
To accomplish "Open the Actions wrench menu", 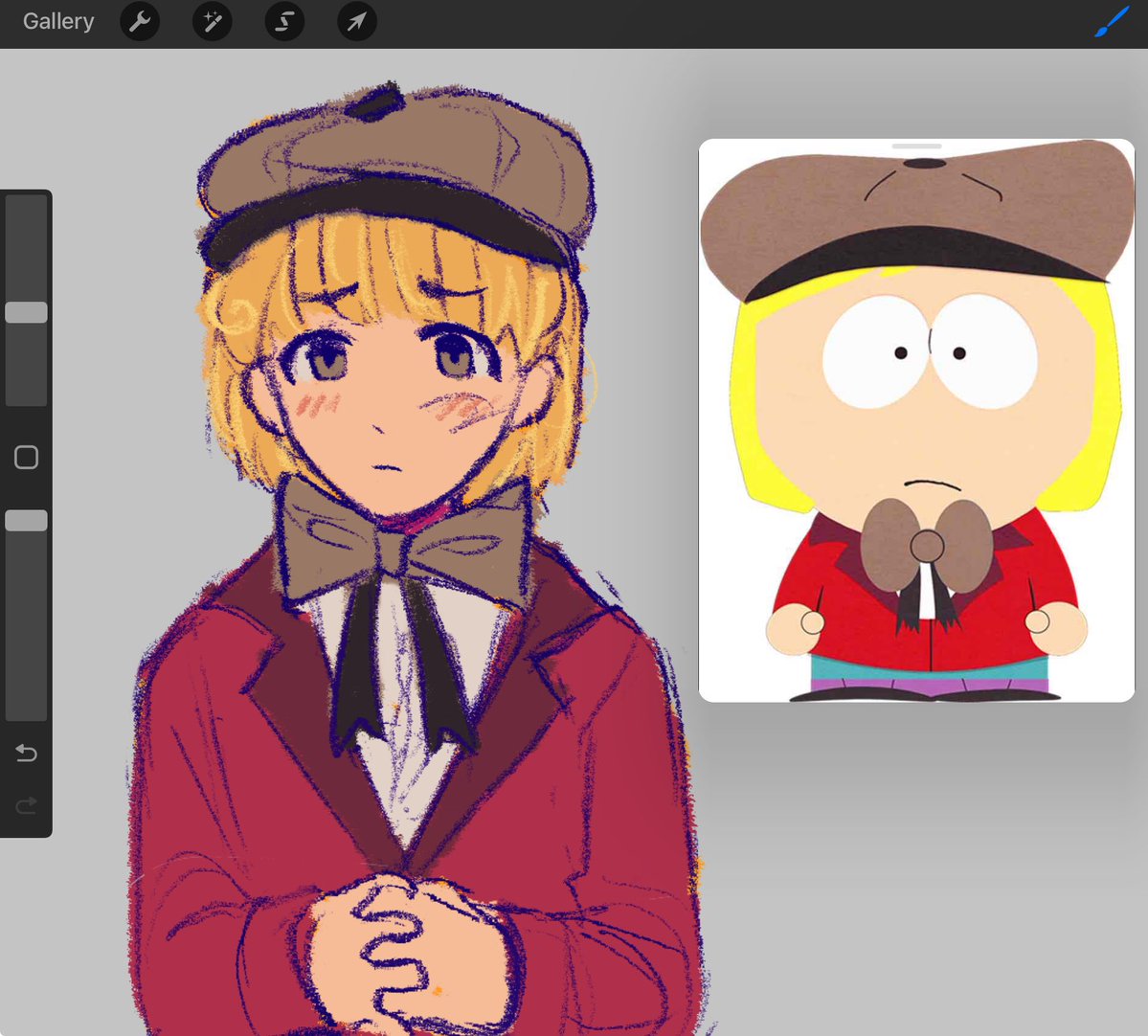I will [x=140, y=22].
